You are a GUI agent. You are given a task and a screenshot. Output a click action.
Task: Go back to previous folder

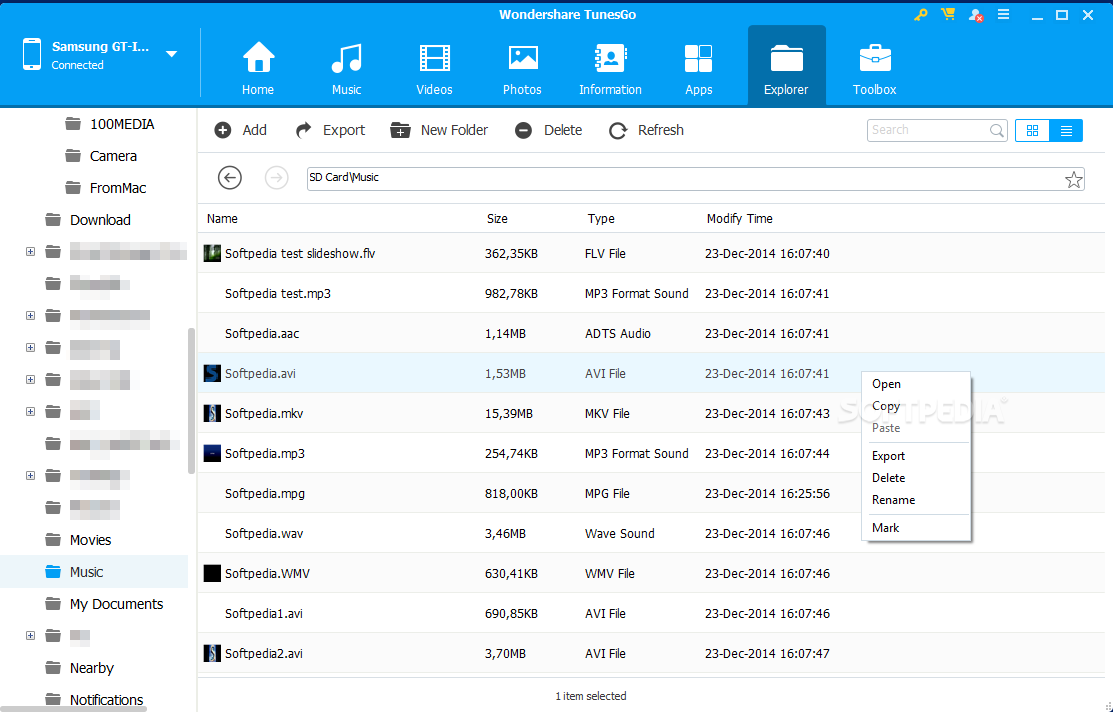230,177
